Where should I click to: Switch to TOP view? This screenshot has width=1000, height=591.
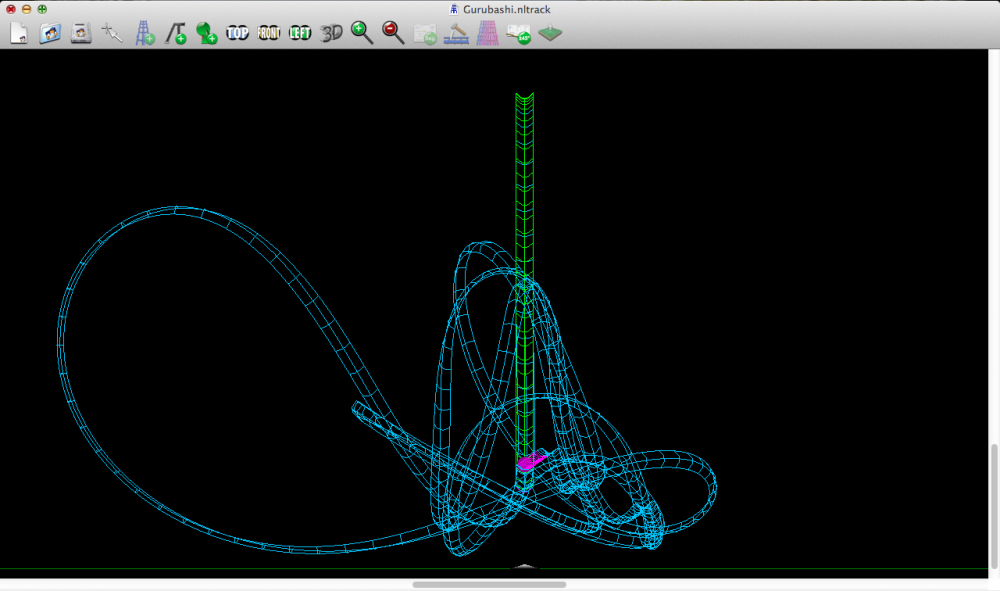coord(237,33)
